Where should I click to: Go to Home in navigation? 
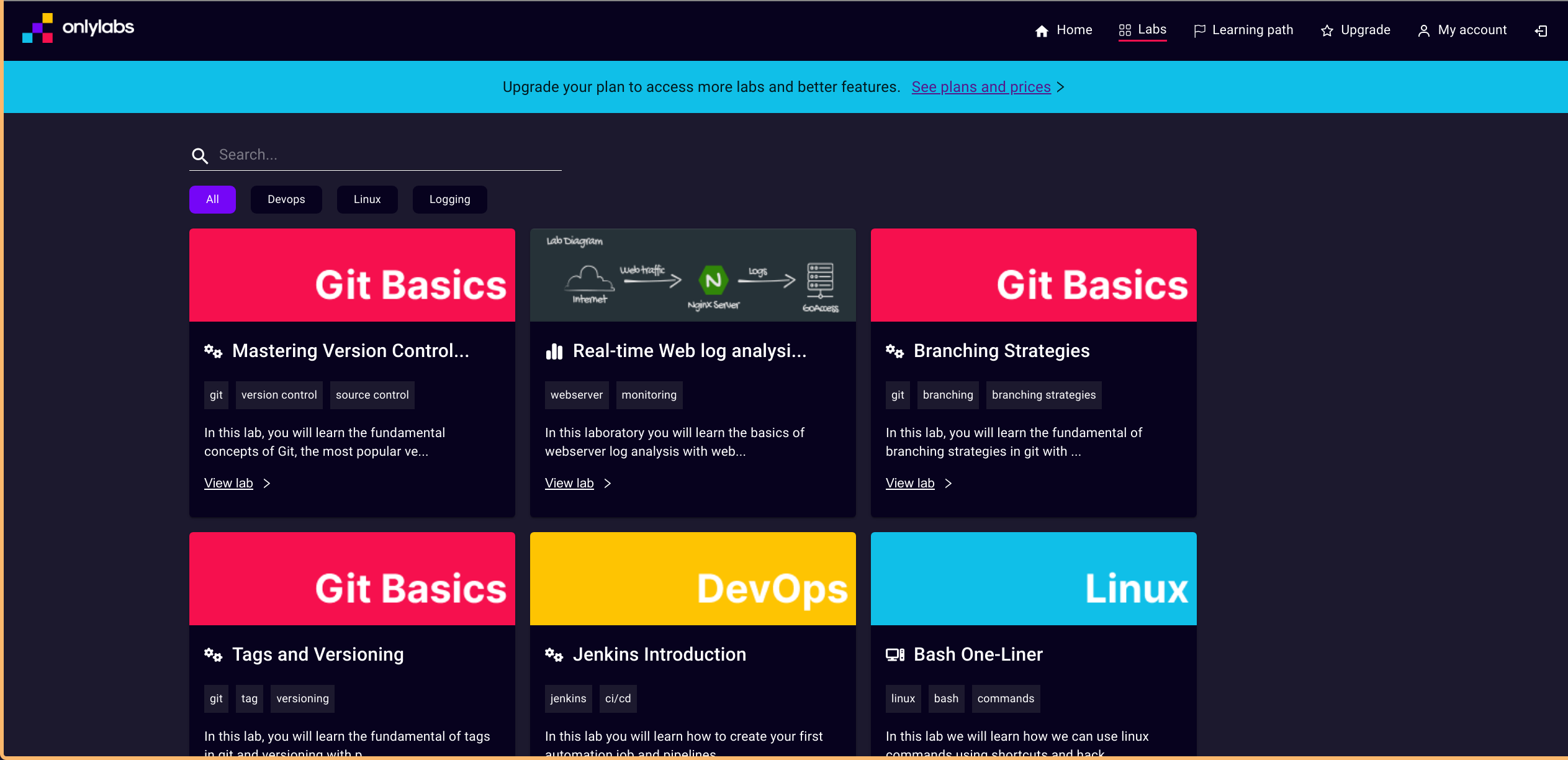(1063, 30)
